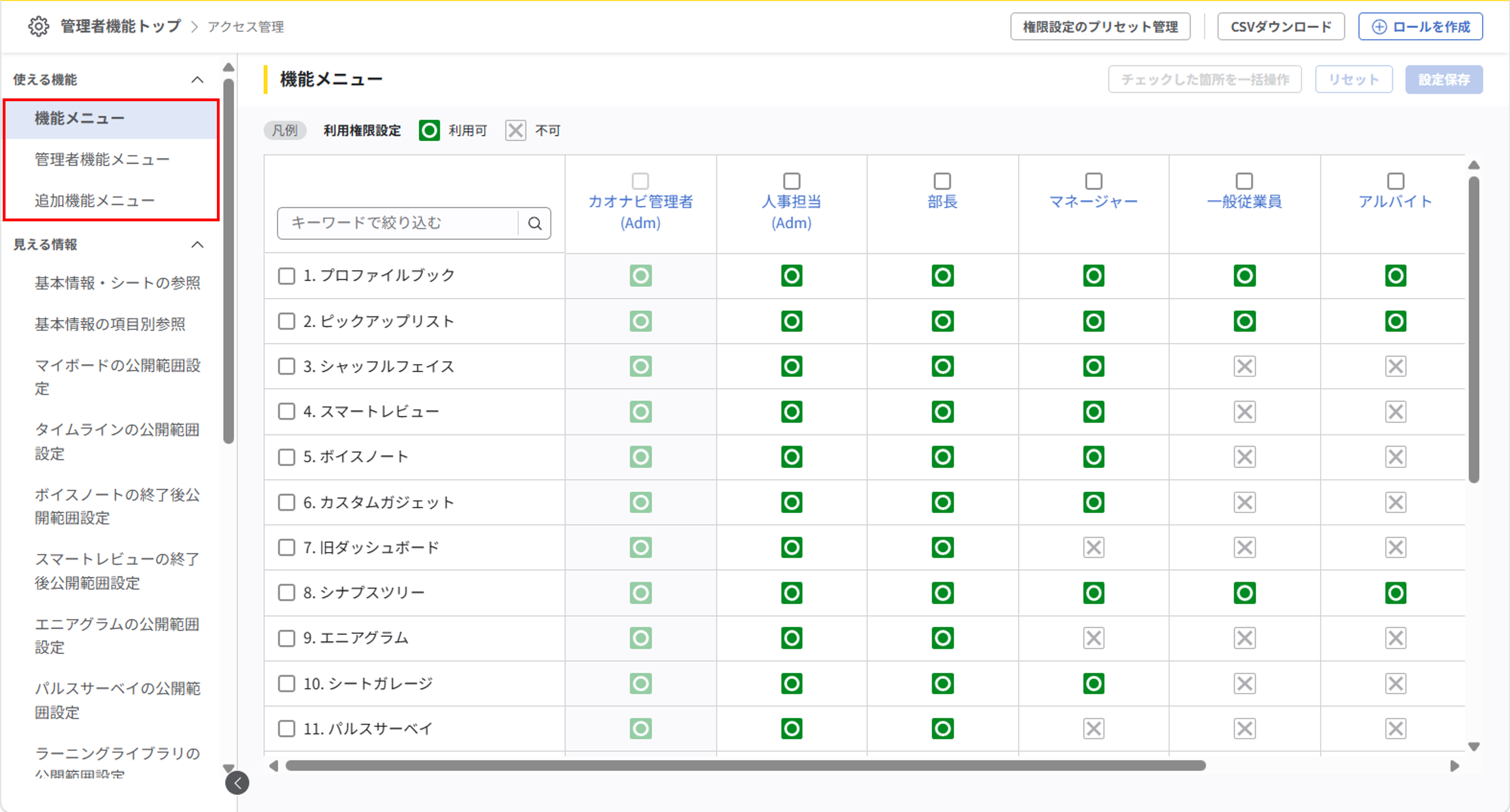Toggle 一般従業員 permission for シートガレージ
This screenshot has height=812, width=1510.
click(x=1244, y=683)
